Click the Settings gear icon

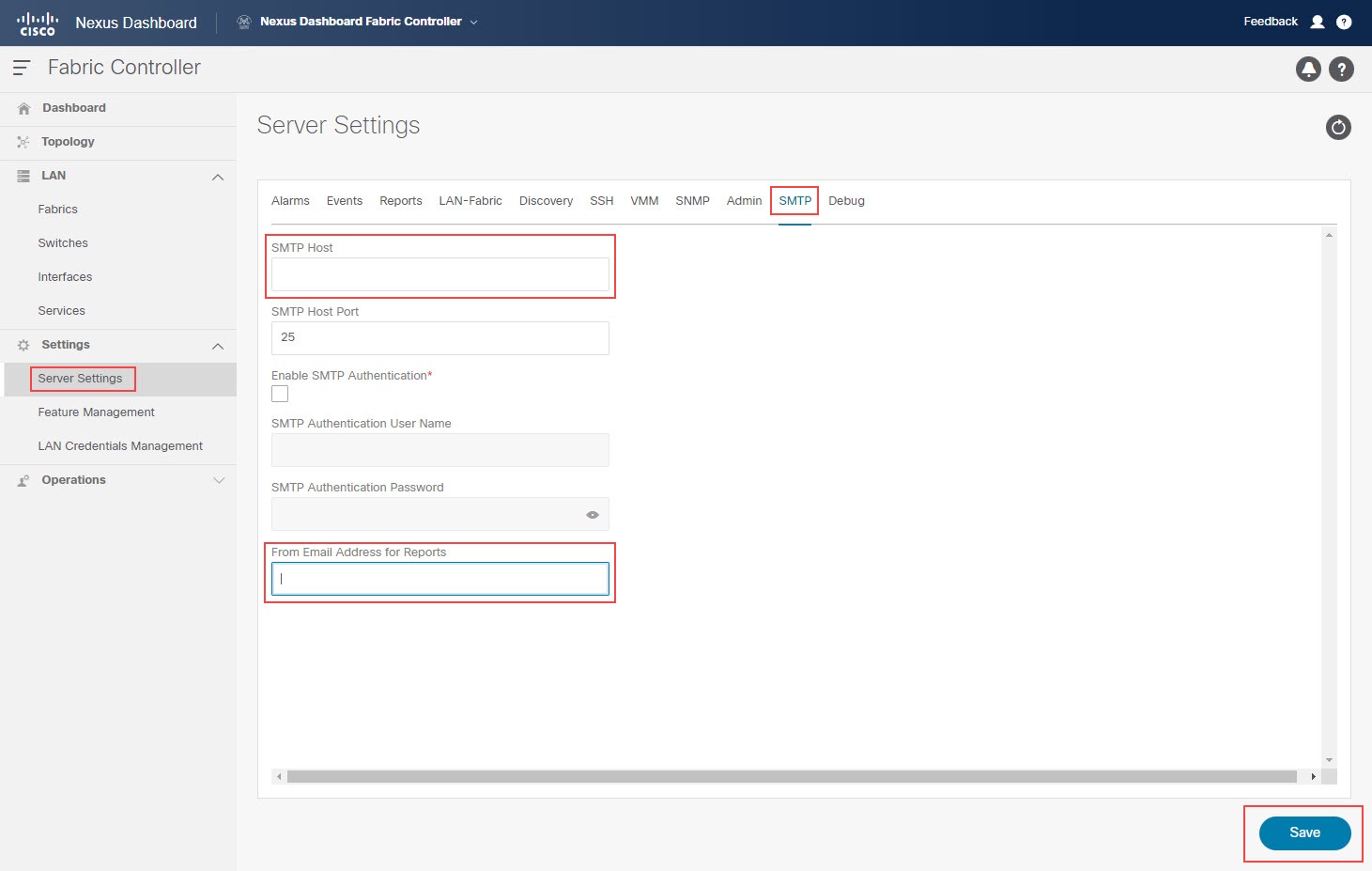(23, 345)
